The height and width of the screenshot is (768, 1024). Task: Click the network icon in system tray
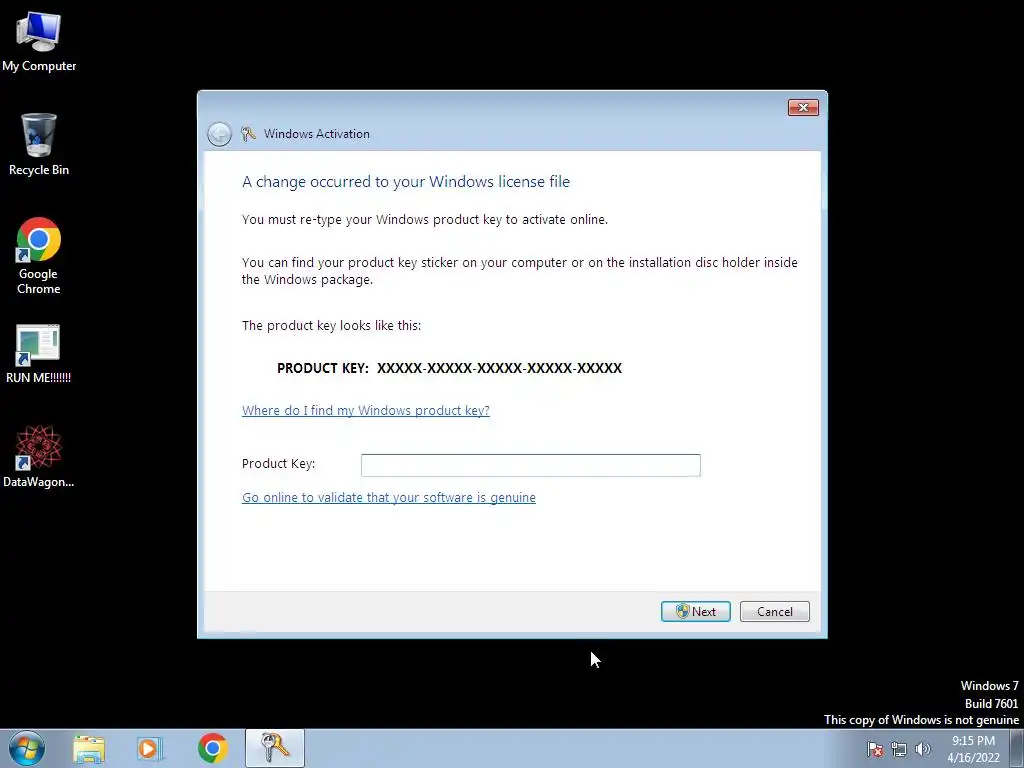pos(899,749)
